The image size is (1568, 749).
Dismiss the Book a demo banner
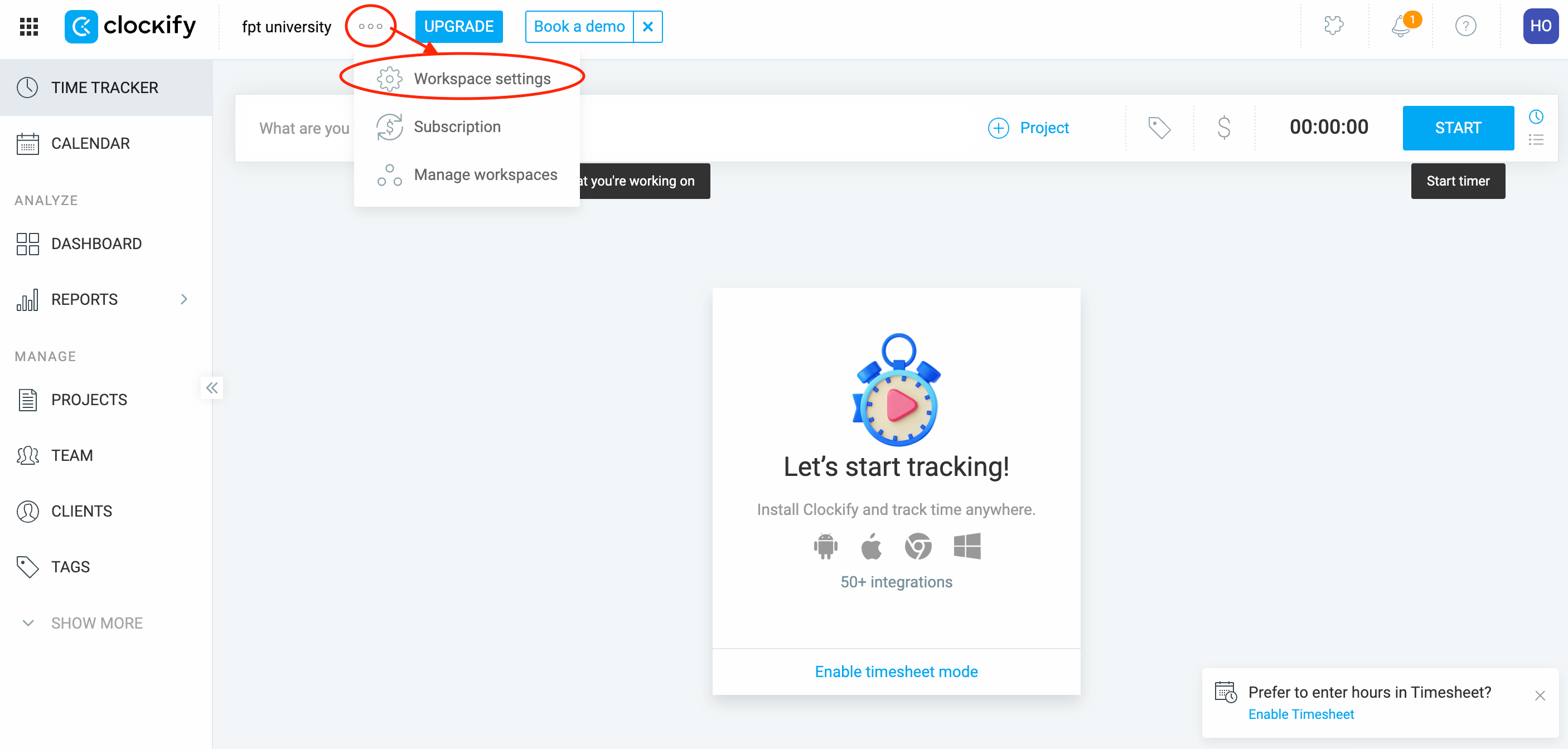pyautogui.click(x=647, y=27)
